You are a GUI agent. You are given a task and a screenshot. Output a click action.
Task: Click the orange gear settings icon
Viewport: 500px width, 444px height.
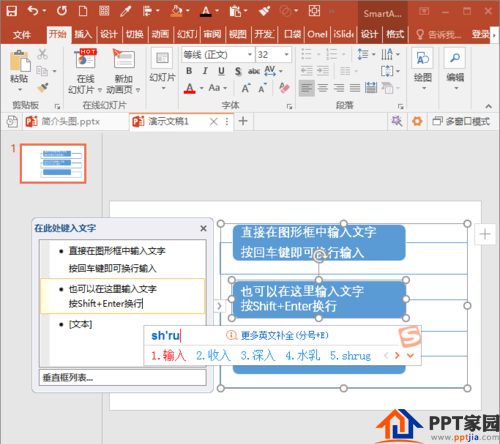coord(417,121)
